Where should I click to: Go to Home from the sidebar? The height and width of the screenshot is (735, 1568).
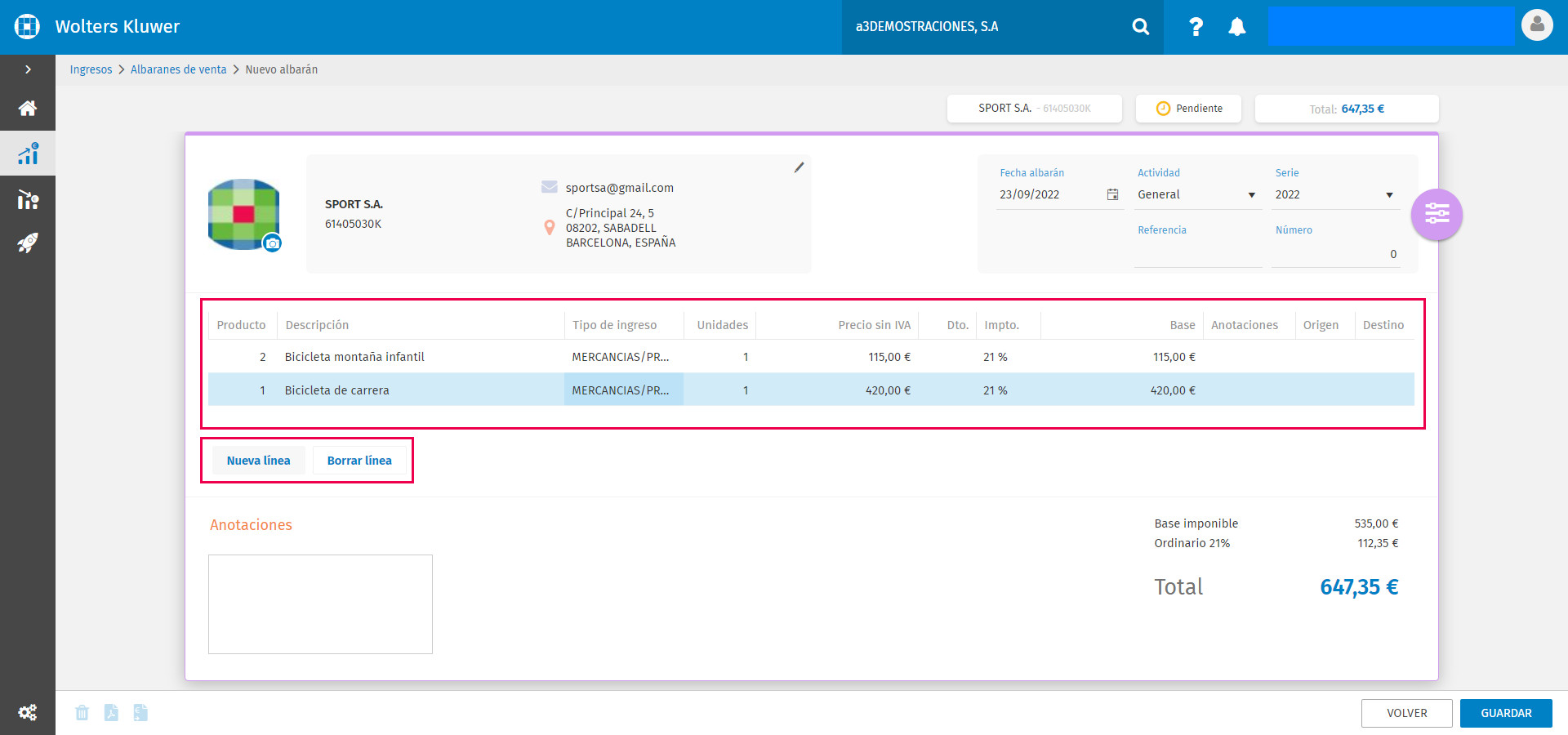[x=28, y=108]
